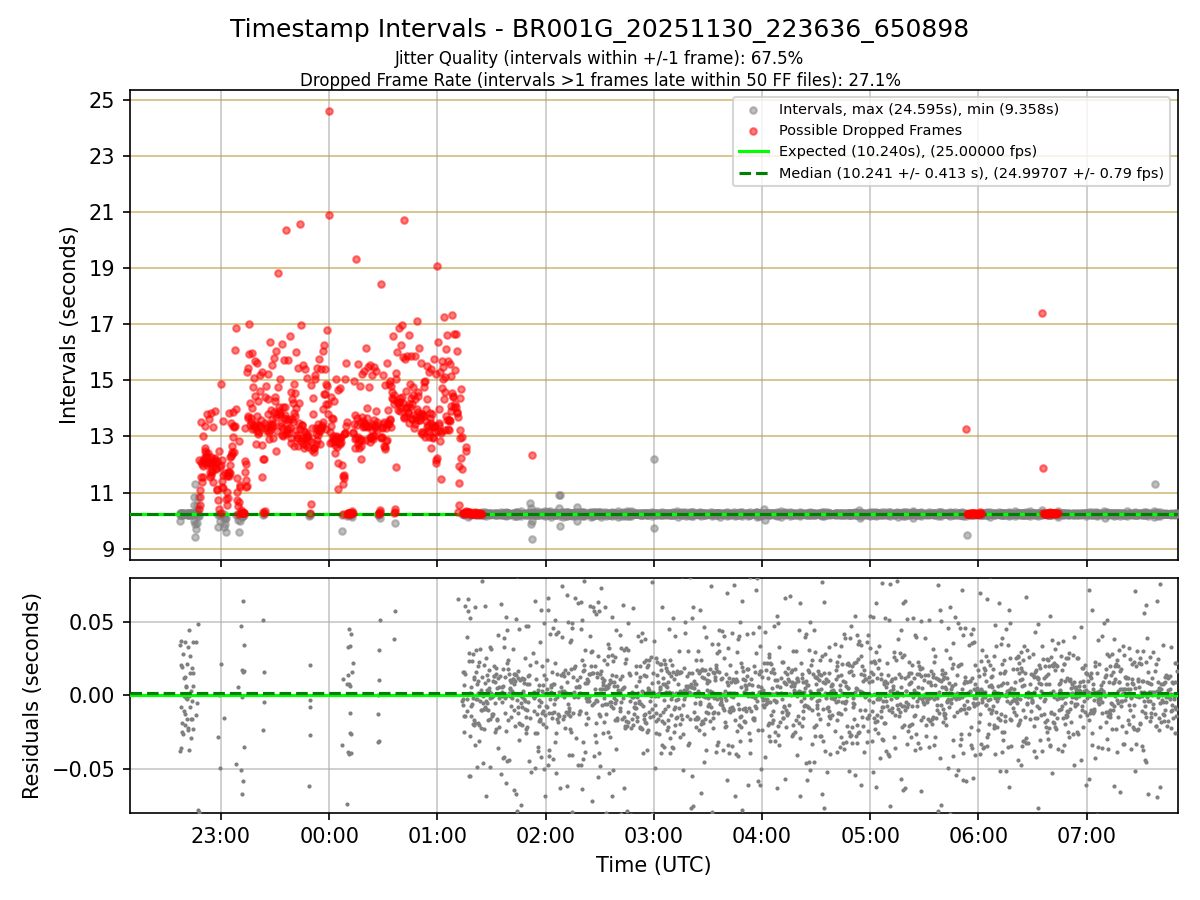The image size is (1200, 900).
Task: Click the highest red outlier point near 24.6 seconds
Action: click(329, 111)
